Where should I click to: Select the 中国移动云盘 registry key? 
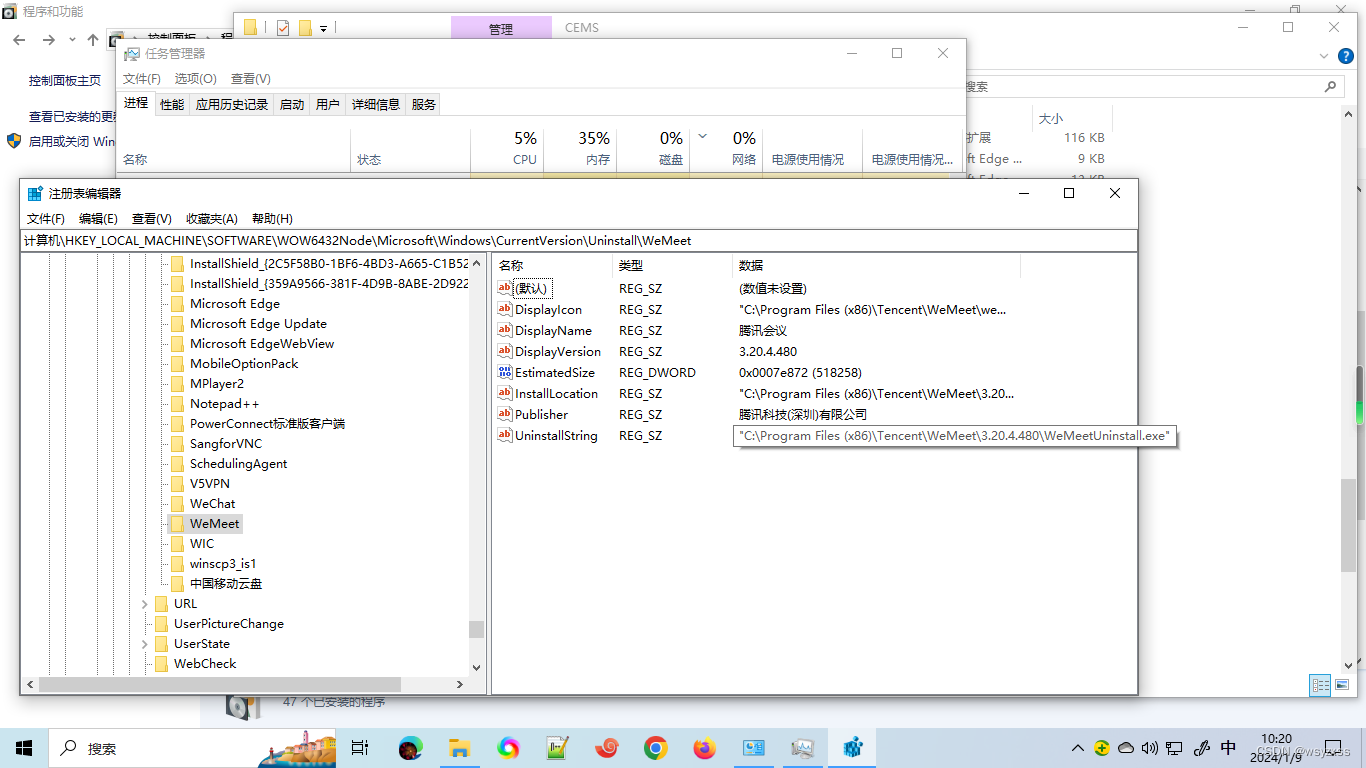(226, 583)
